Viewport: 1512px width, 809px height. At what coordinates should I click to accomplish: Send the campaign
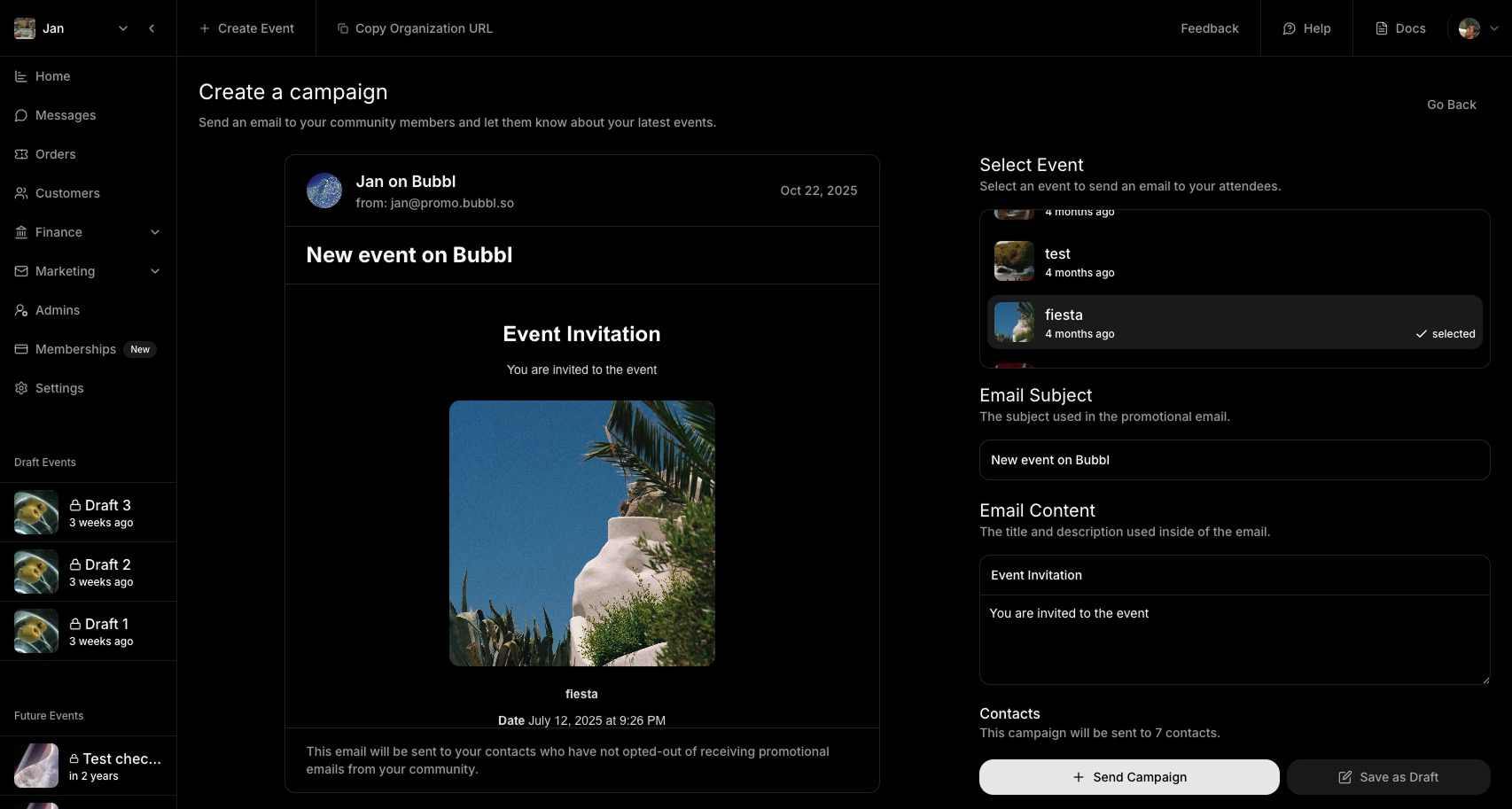click(x=1129, y=777)
